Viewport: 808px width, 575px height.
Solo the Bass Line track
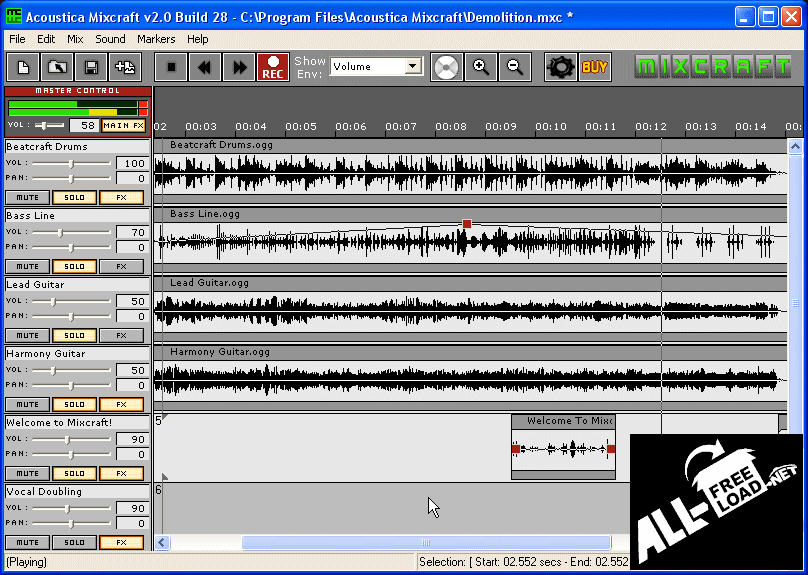[x=74, y=267]
